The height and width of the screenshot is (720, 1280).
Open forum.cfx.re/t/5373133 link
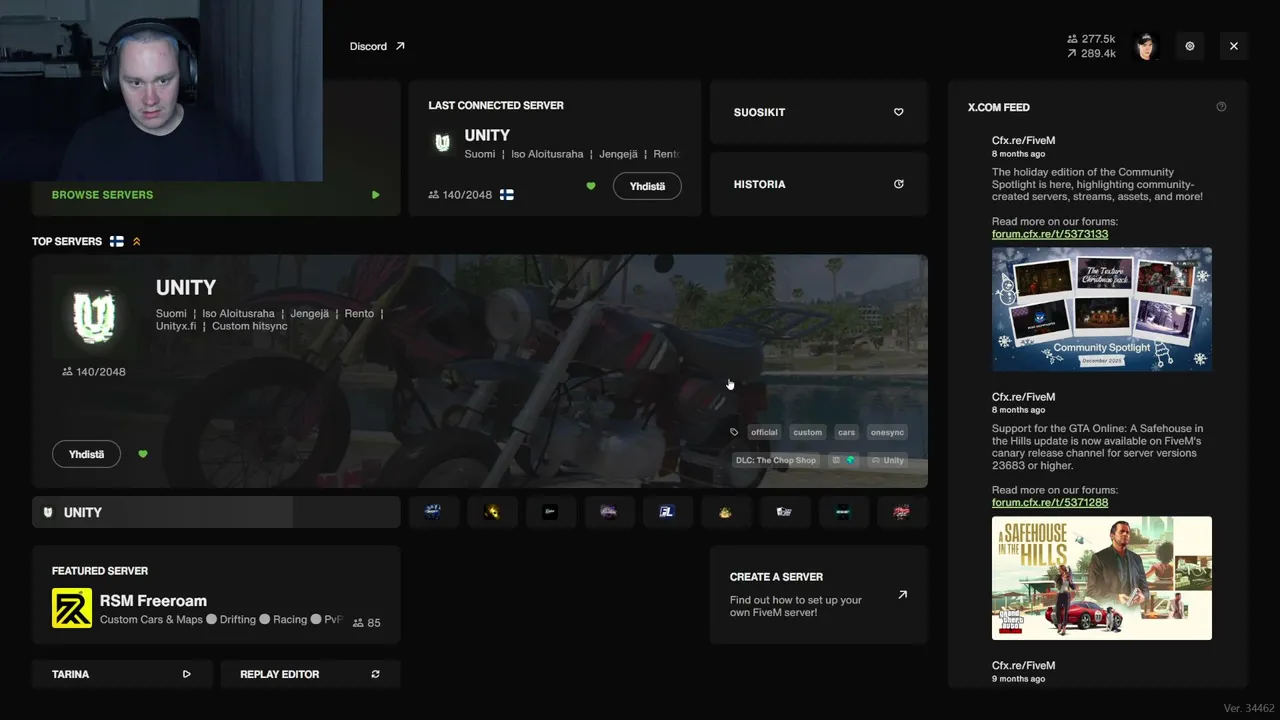click(x=1050, y=234)
